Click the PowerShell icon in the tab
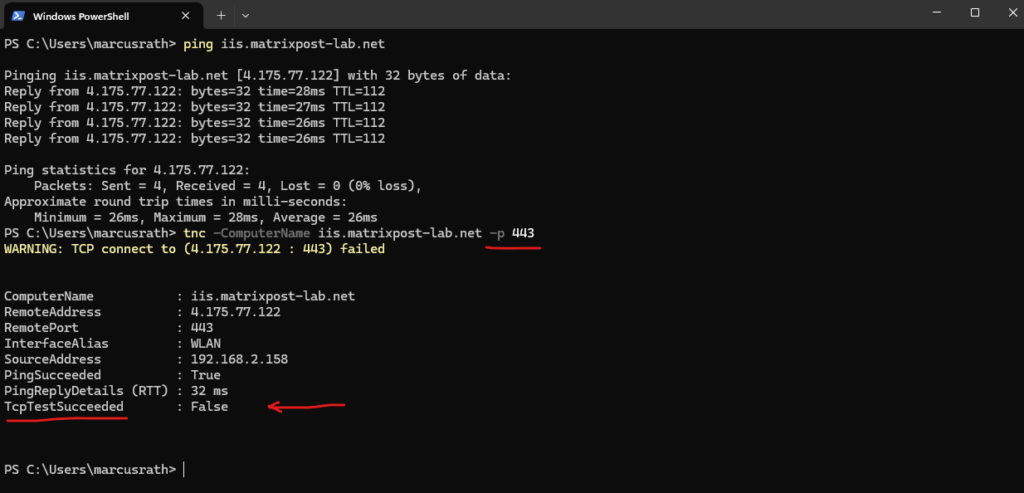Screen dimensions: 1024x493 18,16
